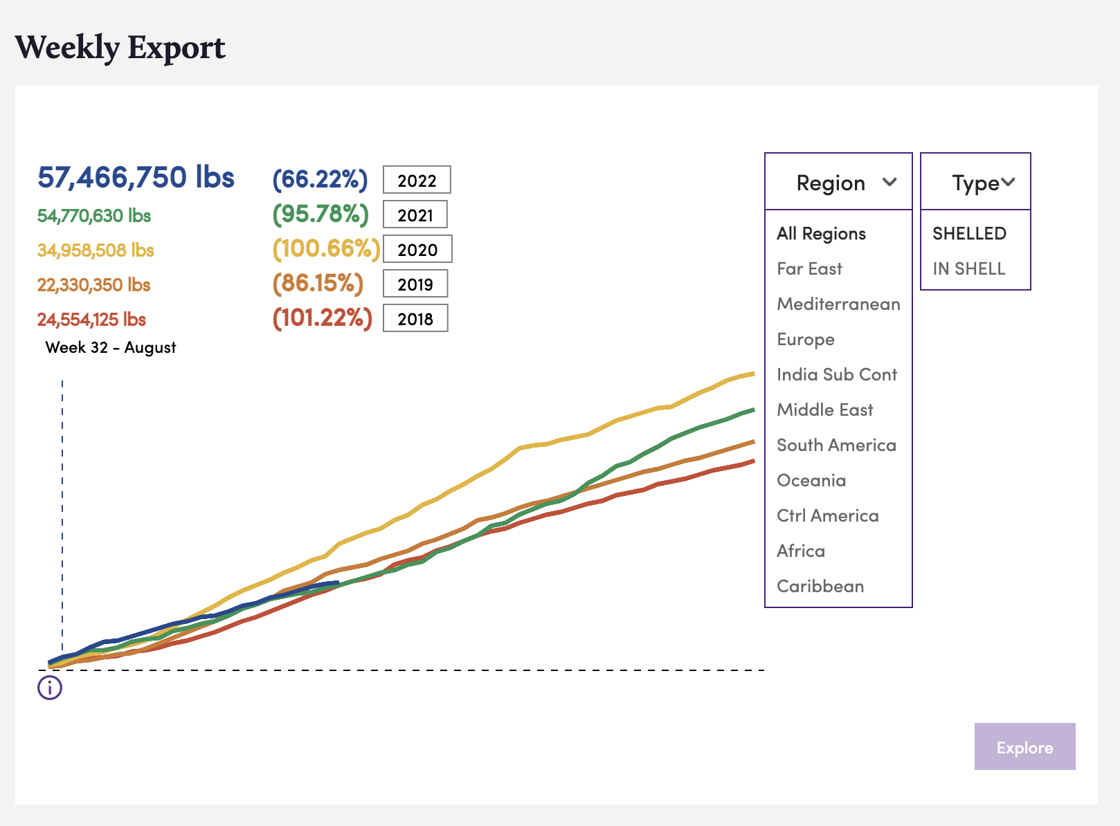Pick Europe in the region list
1120x826 pixels.
pyautogui.click(x=805, y=339)
